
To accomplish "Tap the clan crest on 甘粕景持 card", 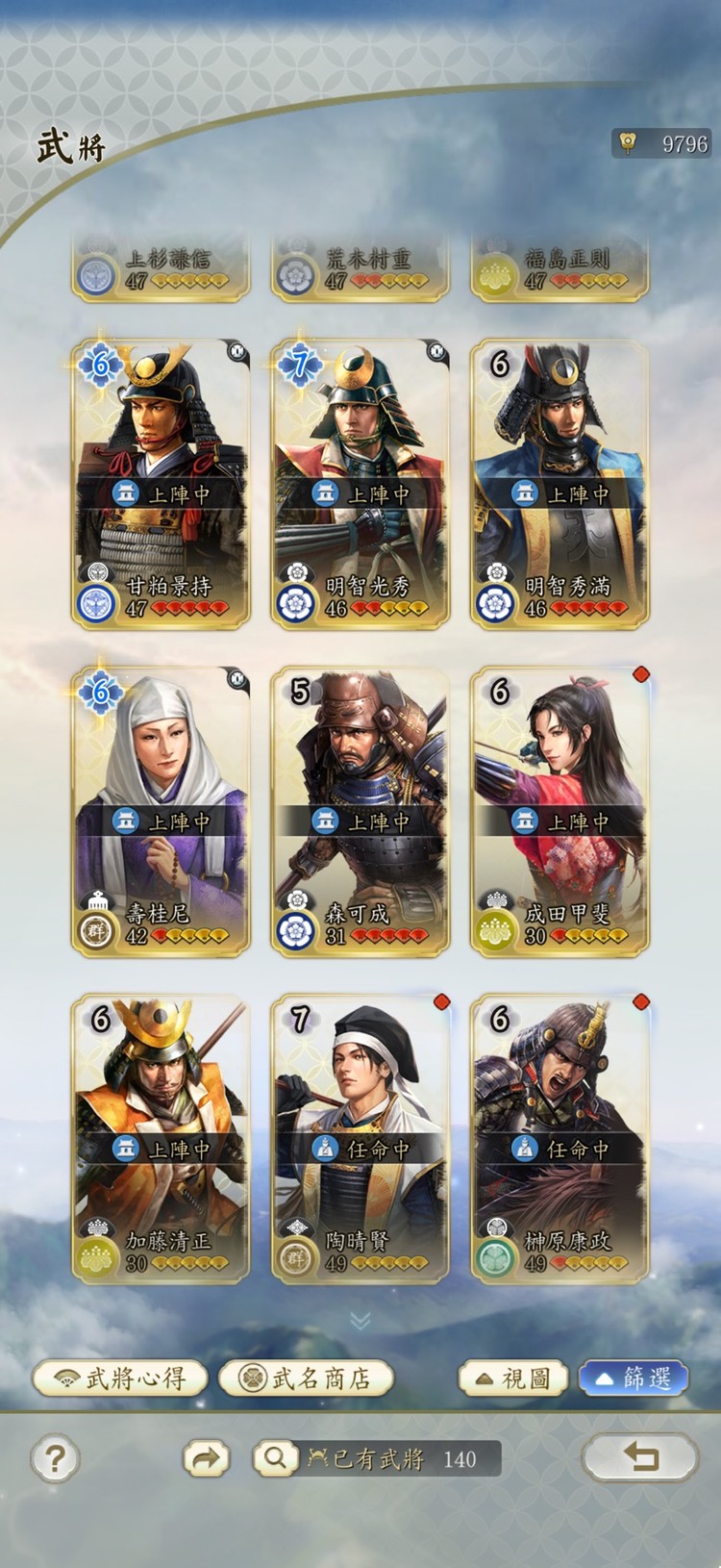I will pyautogui.click(x=96, y=602).
